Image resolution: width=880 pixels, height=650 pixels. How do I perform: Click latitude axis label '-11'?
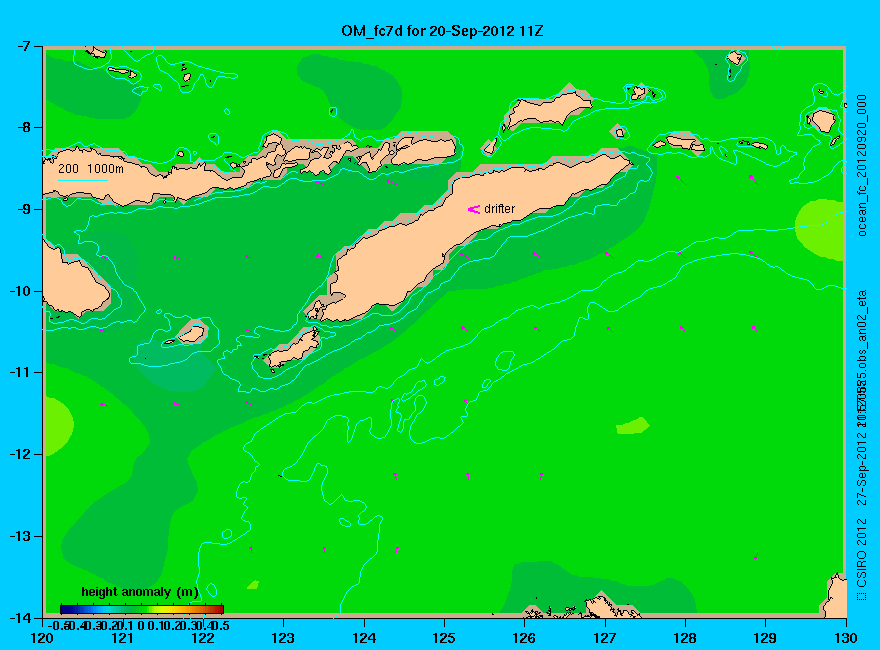point(19,372)
